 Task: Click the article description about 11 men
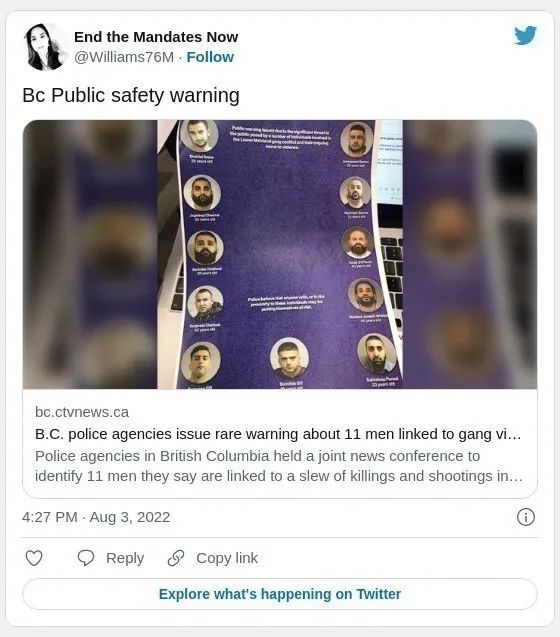tap(279, 466)
